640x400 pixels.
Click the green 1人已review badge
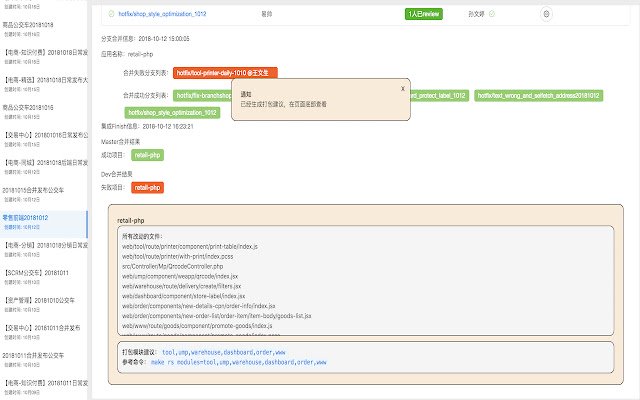424,14
